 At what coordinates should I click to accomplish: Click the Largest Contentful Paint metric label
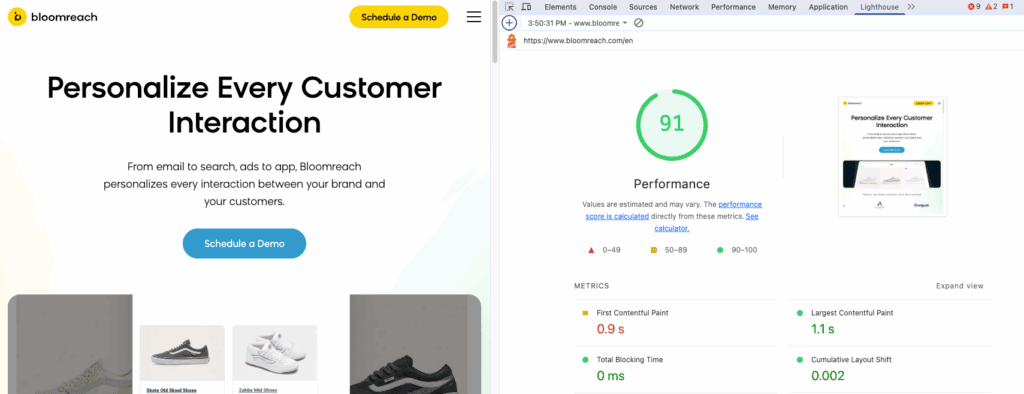[852, 313]
